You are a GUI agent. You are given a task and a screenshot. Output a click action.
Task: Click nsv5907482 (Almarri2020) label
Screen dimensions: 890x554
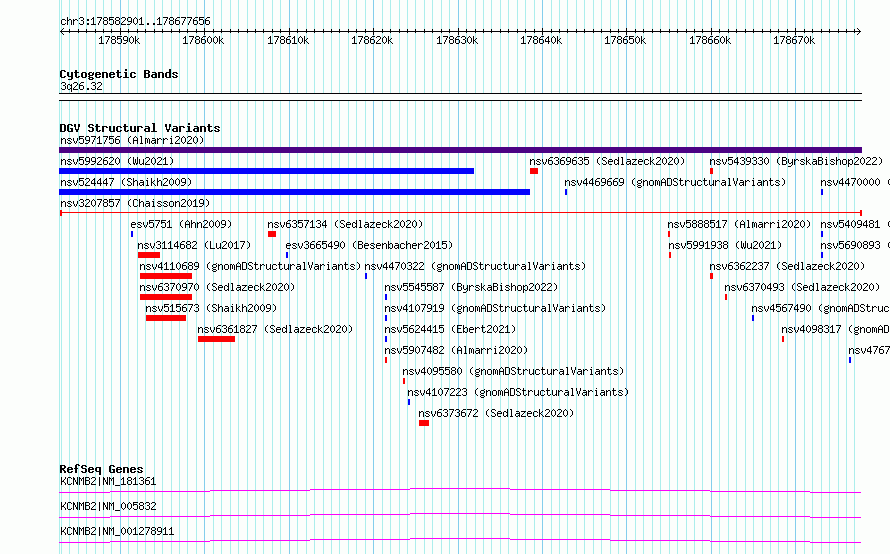tap(456, 350)
